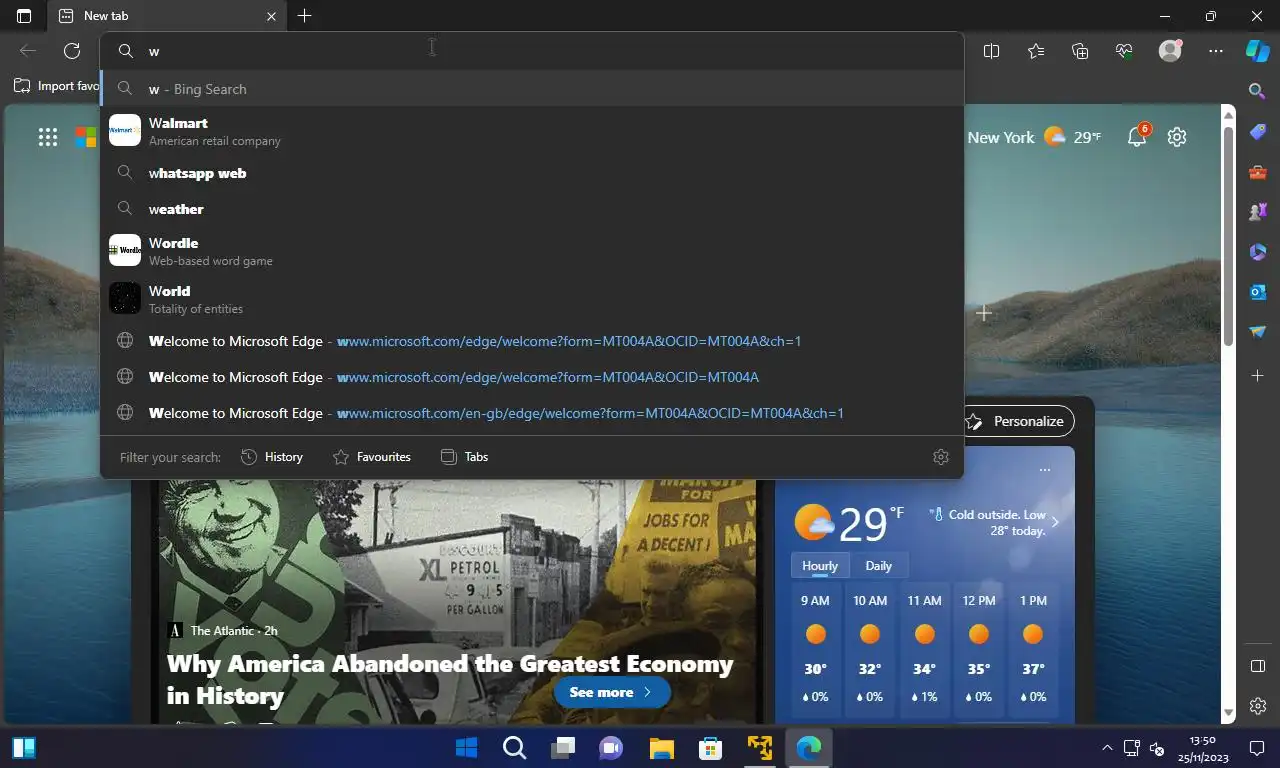Screen dimensions: 1280x768
Task: Open Import favourites bookmark item
Action: pyautogui.click(x=56, y=86)
